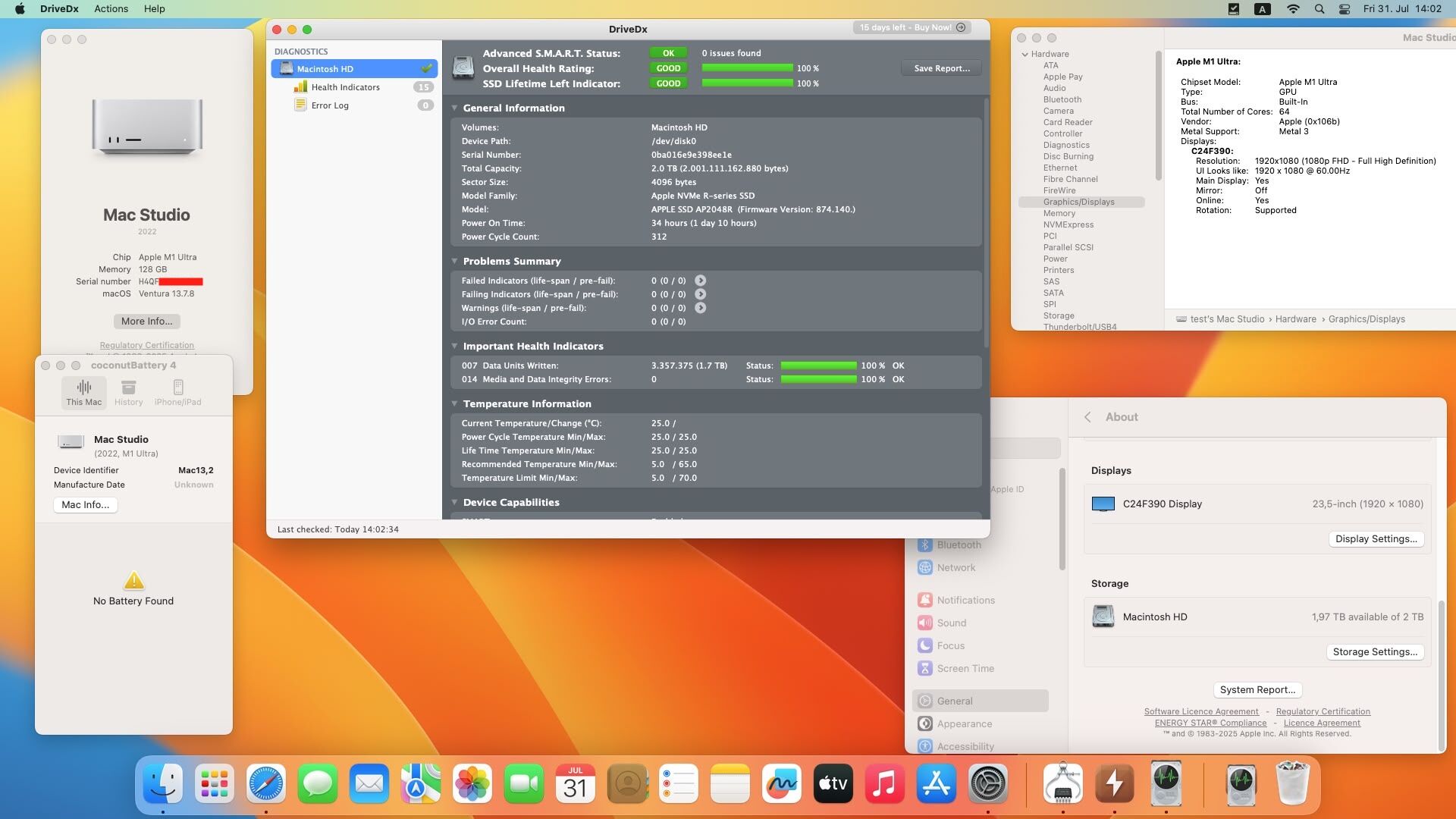Select Graphics/Displays in System Information
The width and height of the screenshot is (1456, 819).
click(1081, 202)
